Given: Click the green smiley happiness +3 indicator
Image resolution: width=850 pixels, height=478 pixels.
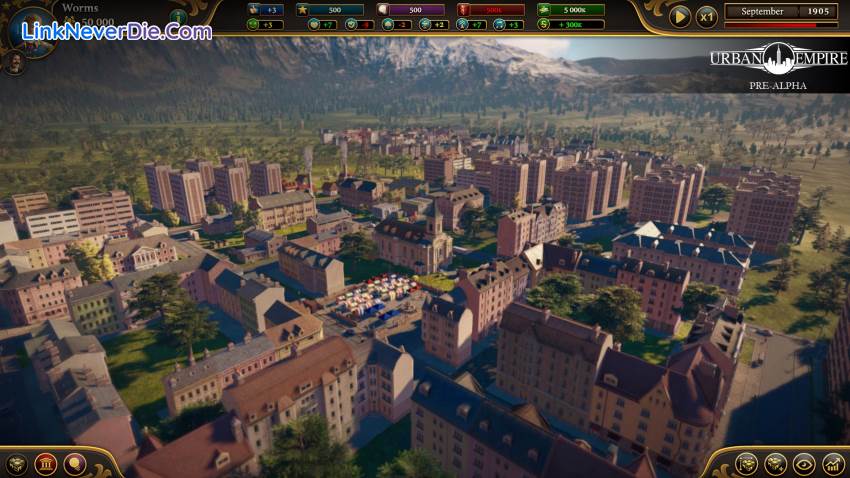Looking at the screenshot, I should click(266, 24).
